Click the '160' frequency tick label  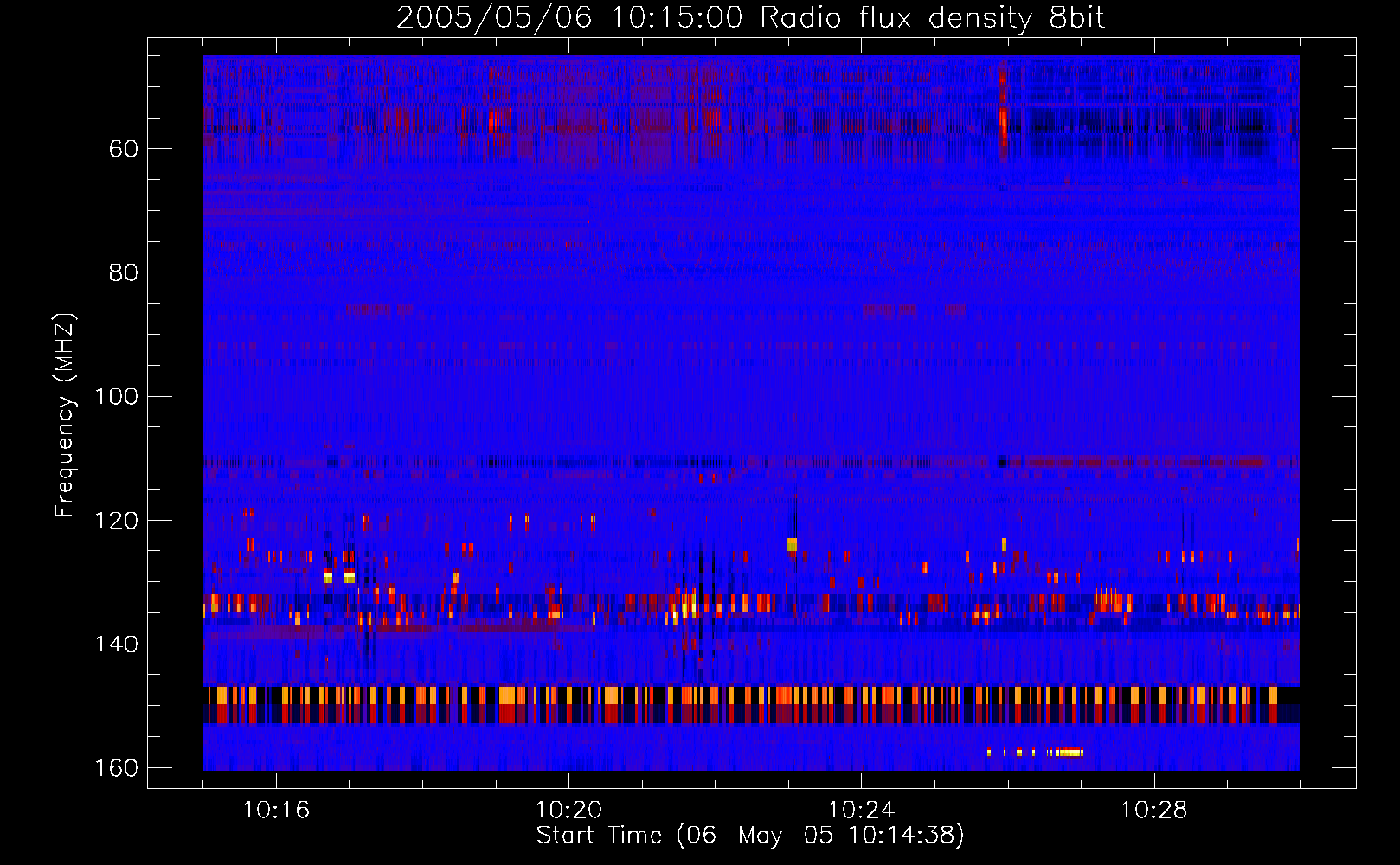[x=116, y=768]
